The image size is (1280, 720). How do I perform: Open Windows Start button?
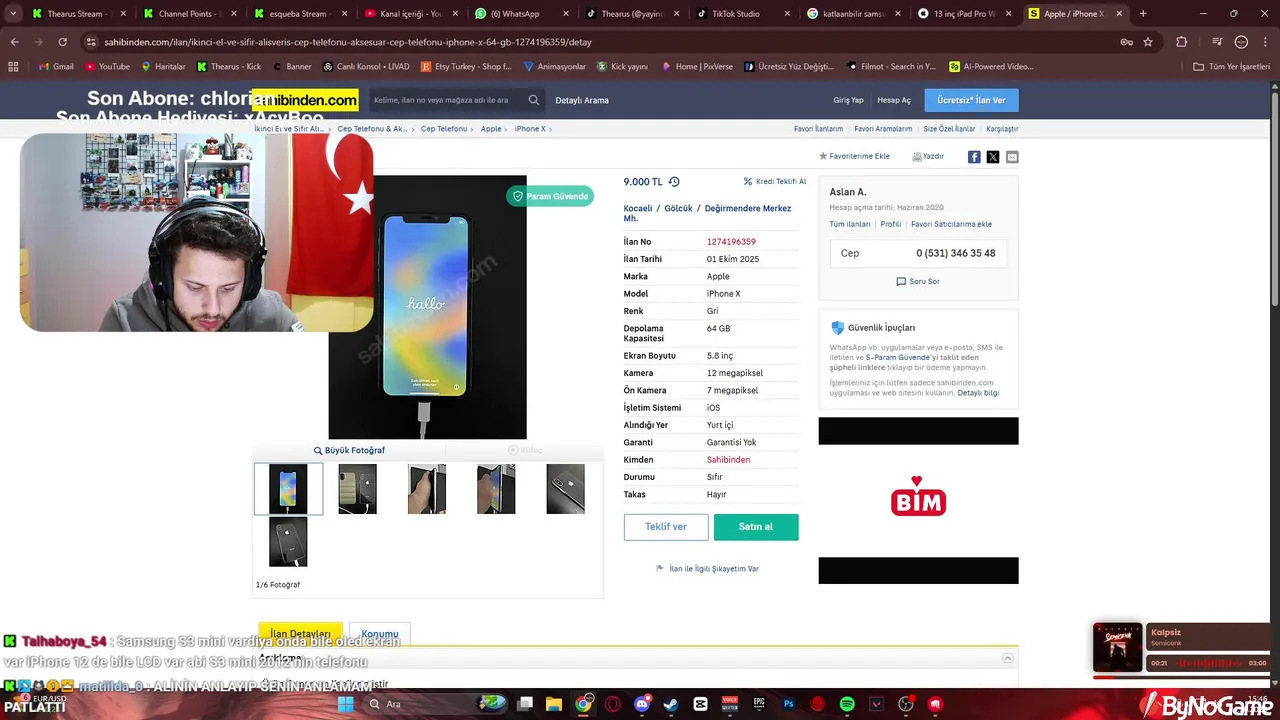pyautogui.click(x=345, y=704)
